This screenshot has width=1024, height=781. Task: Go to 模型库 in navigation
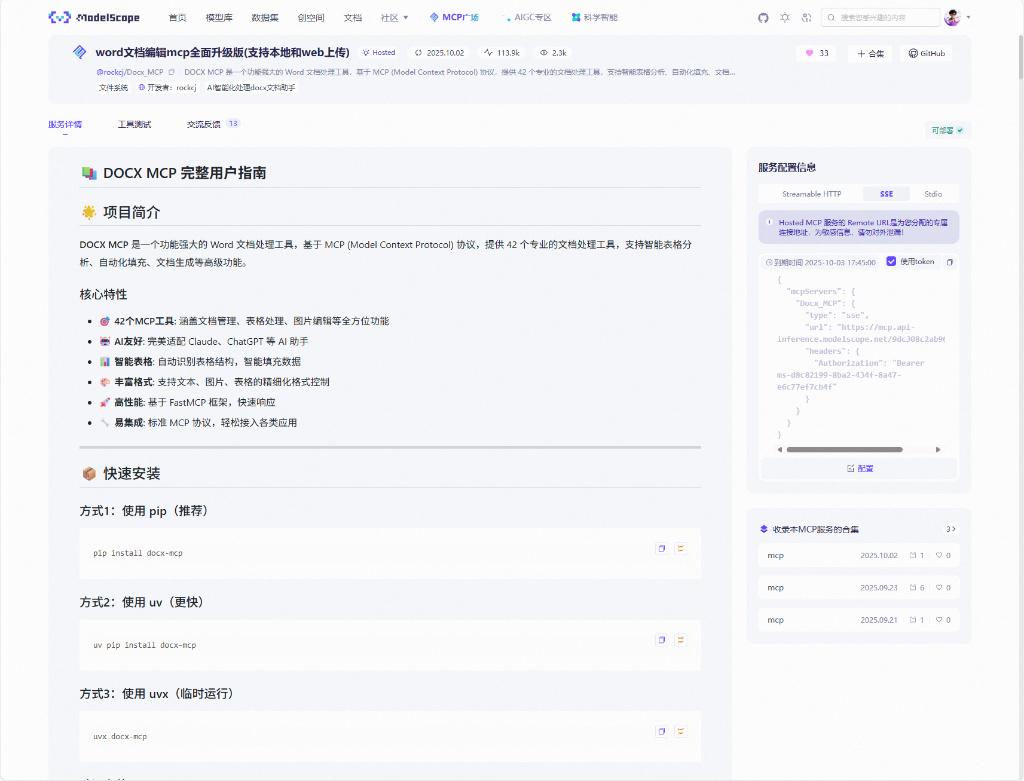[219, 18]
